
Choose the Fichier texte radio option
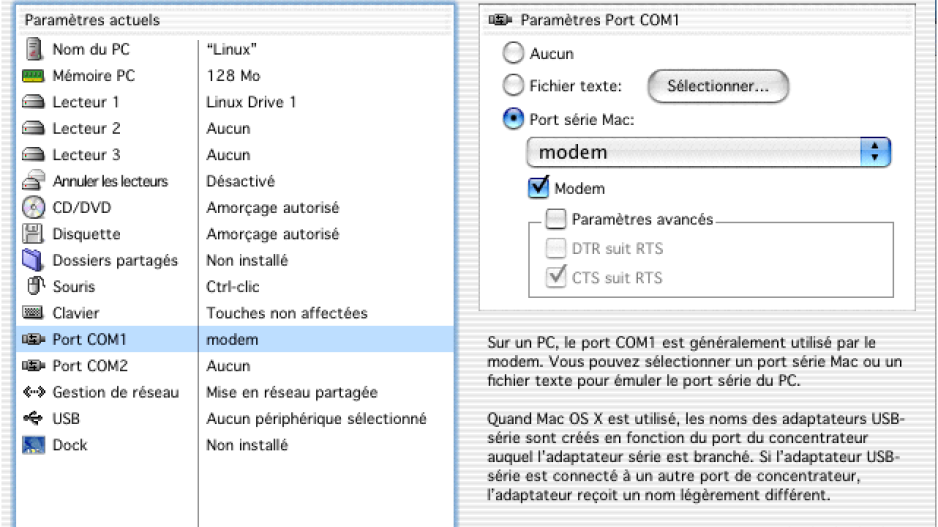[513, 86]
